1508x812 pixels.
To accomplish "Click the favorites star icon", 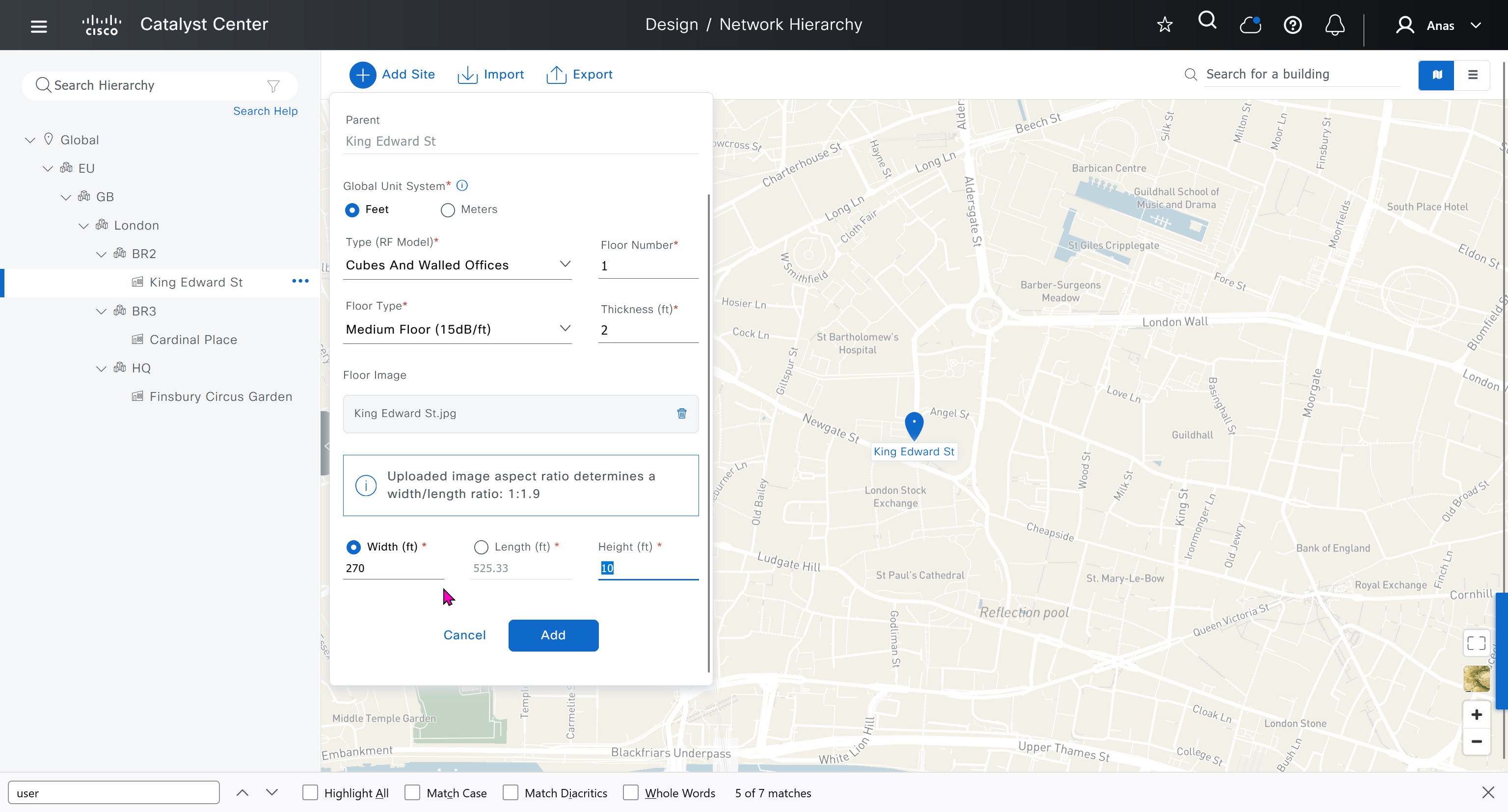I will tap(1164, 25).
